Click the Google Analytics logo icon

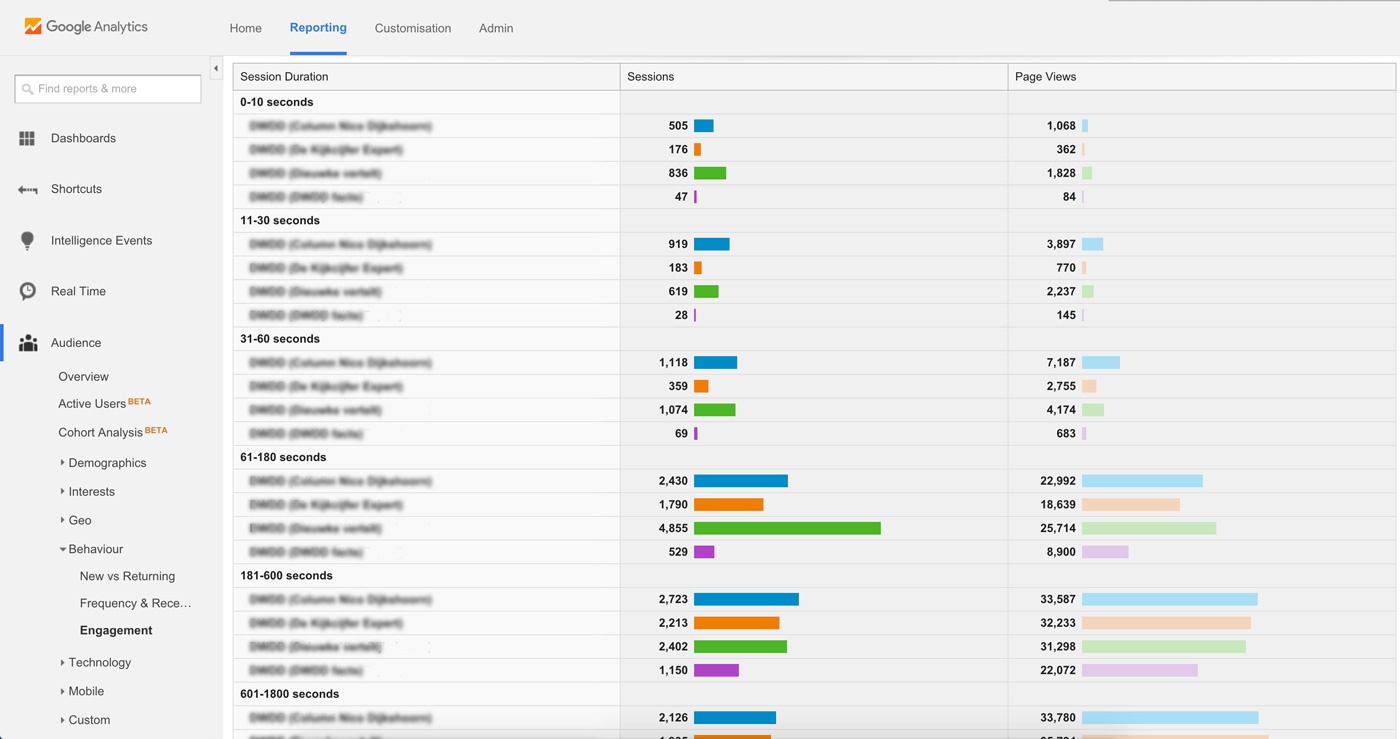[x=33, y=27]
